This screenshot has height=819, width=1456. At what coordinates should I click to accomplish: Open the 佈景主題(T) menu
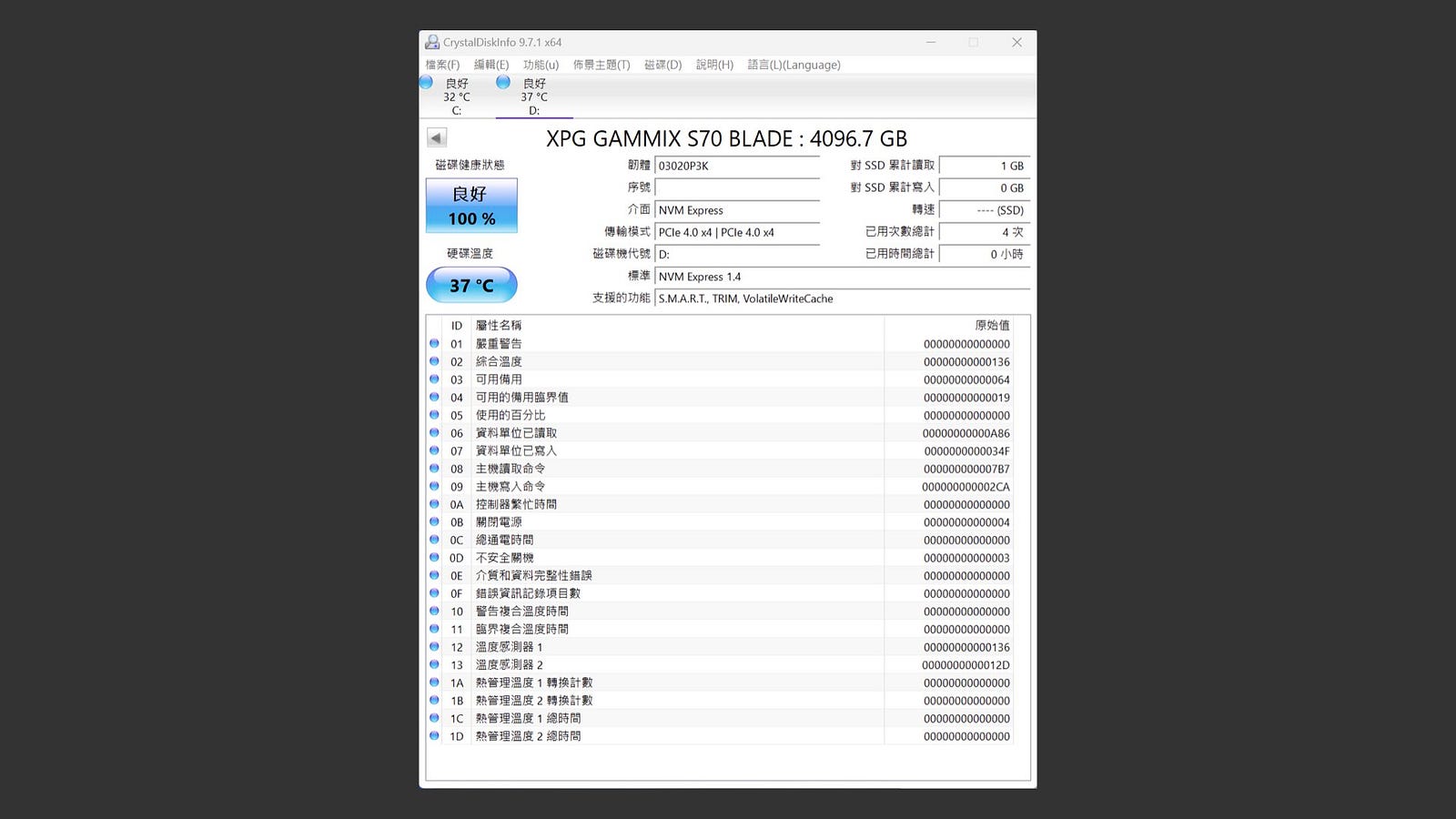602,65
